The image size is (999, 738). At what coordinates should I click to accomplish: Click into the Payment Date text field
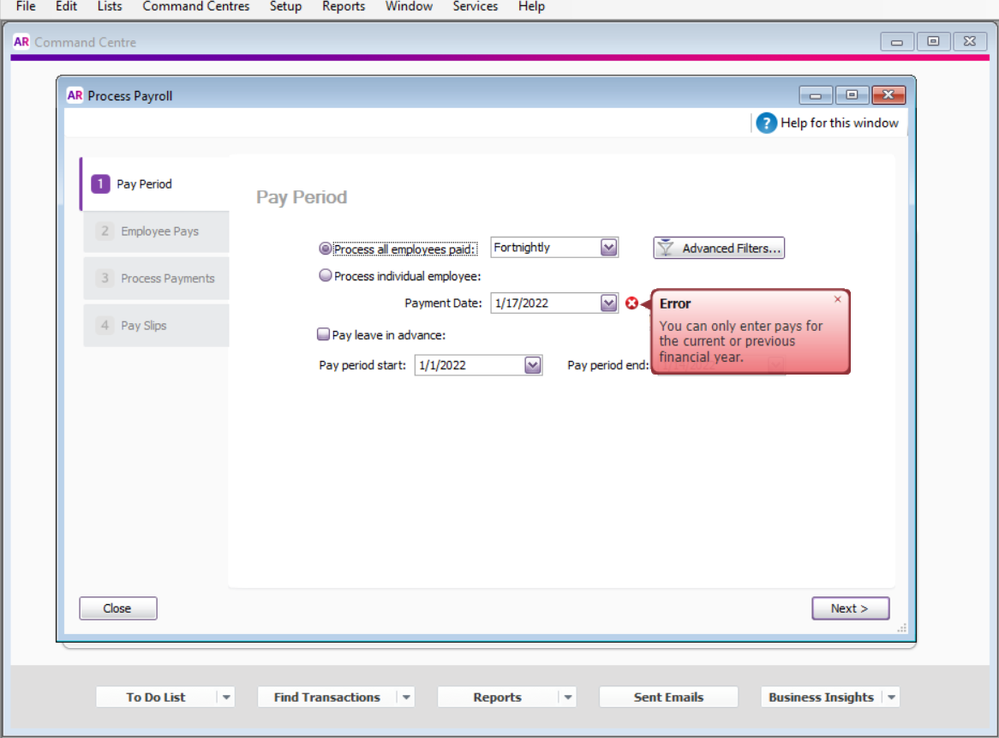[544, 303]
